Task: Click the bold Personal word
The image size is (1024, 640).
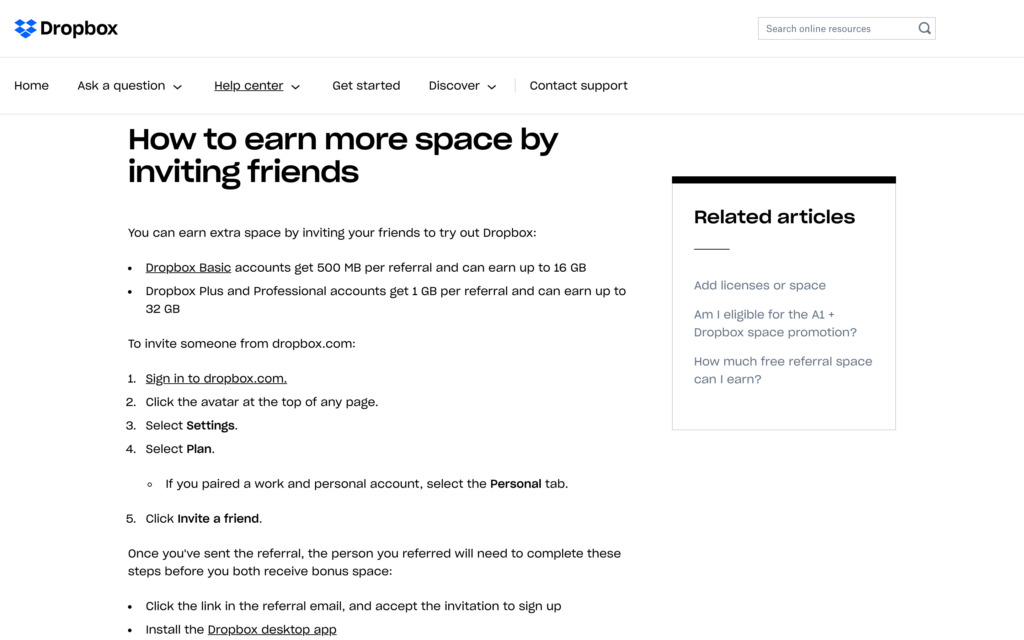Action: tap(515, 484)
